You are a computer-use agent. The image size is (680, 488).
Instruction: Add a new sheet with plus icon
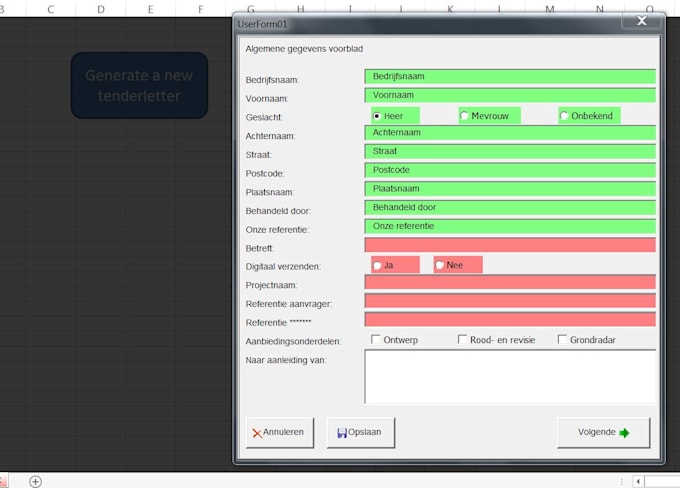(36, 481)
